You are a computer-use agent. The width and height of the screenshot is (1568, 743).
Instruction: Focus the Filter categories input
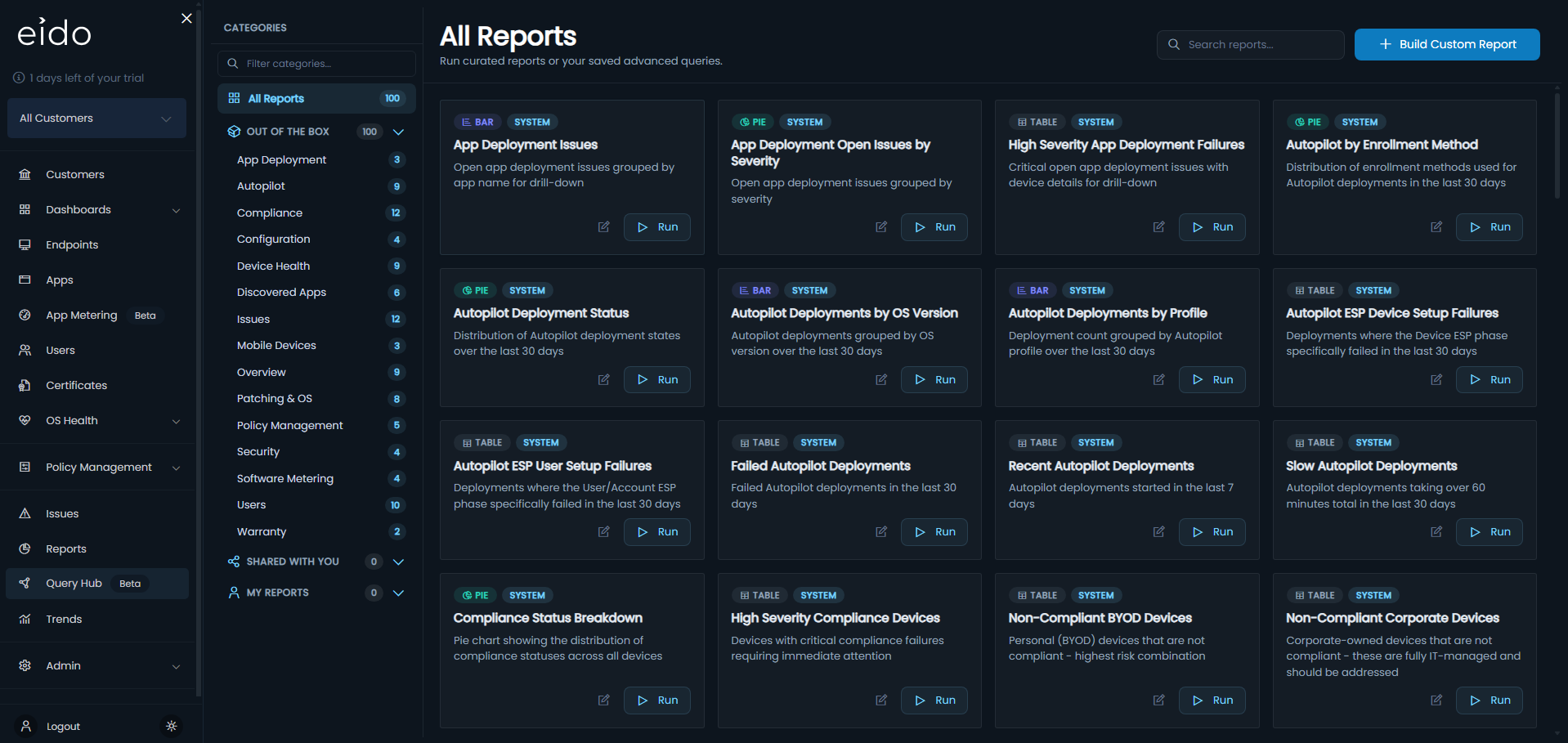[x=316, y=63]
